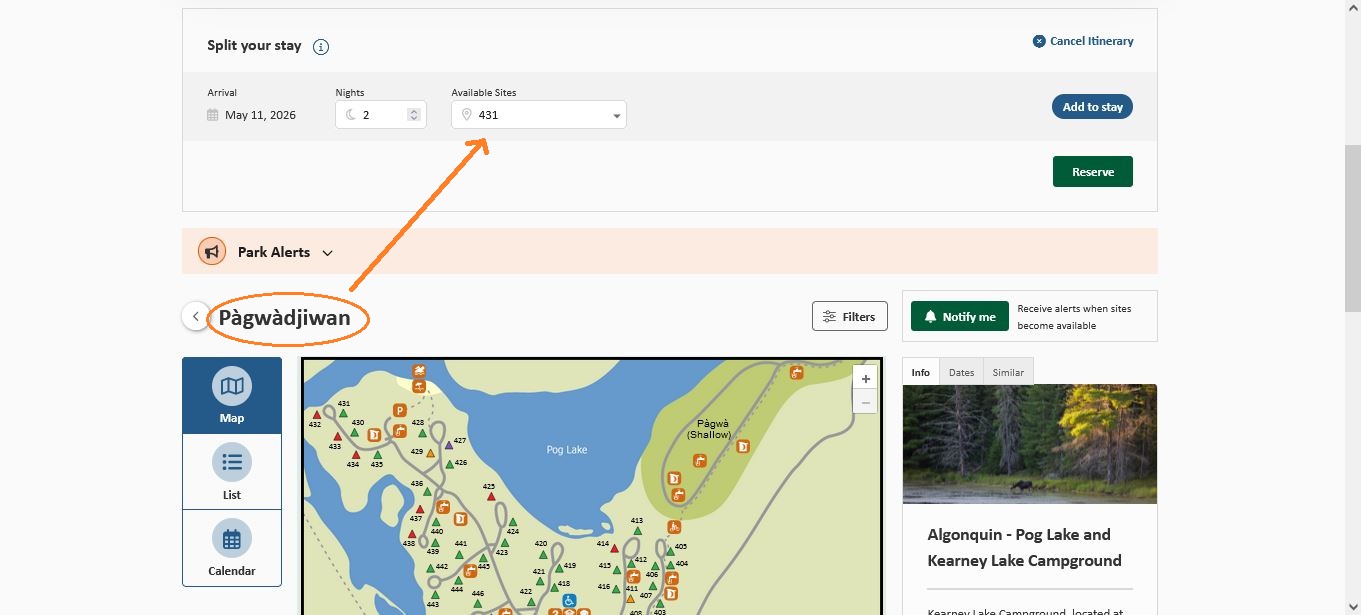1361x615 pixels.
Task: Click the parking icon on the map
Action: [x=399, y=410]
